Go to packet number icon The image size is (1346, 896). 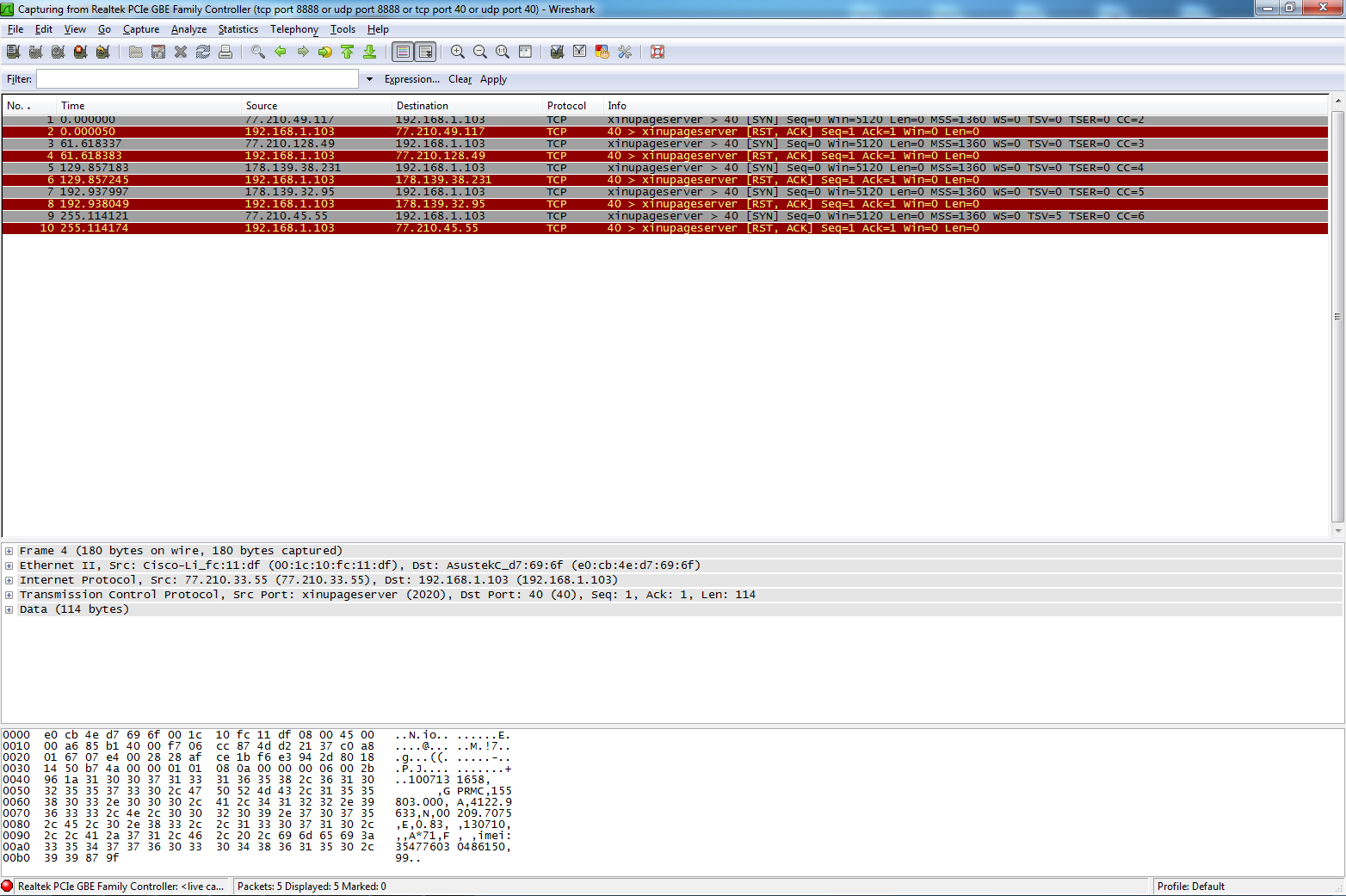(325, 52)
